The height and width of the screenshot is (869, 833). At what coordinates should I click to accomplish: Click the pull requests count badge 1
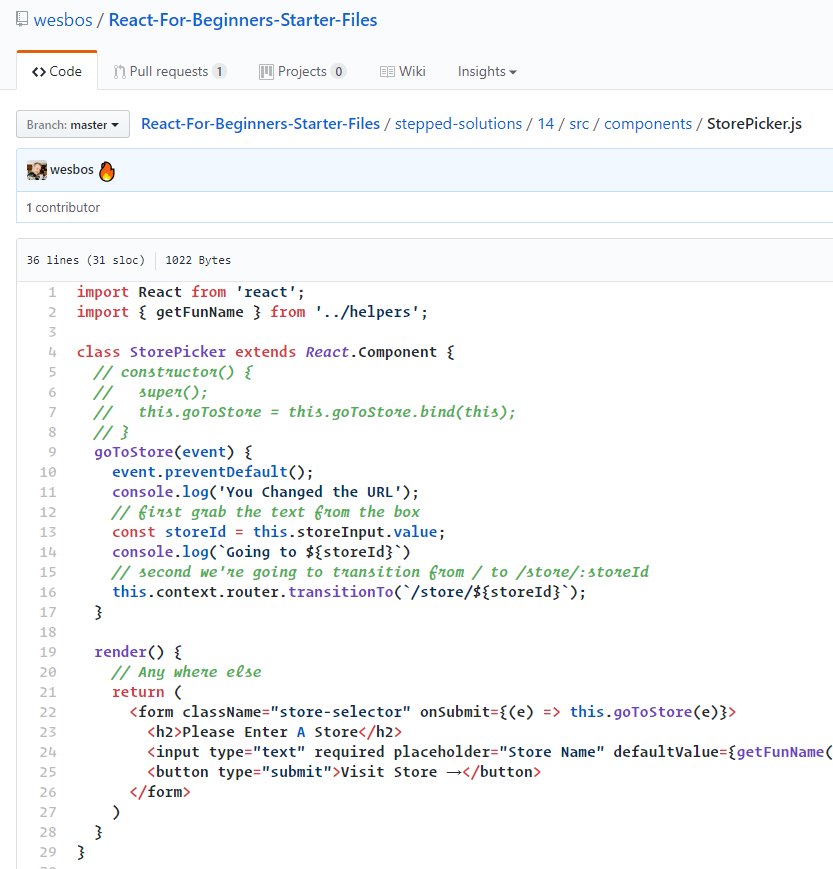(x=219, y=71)
